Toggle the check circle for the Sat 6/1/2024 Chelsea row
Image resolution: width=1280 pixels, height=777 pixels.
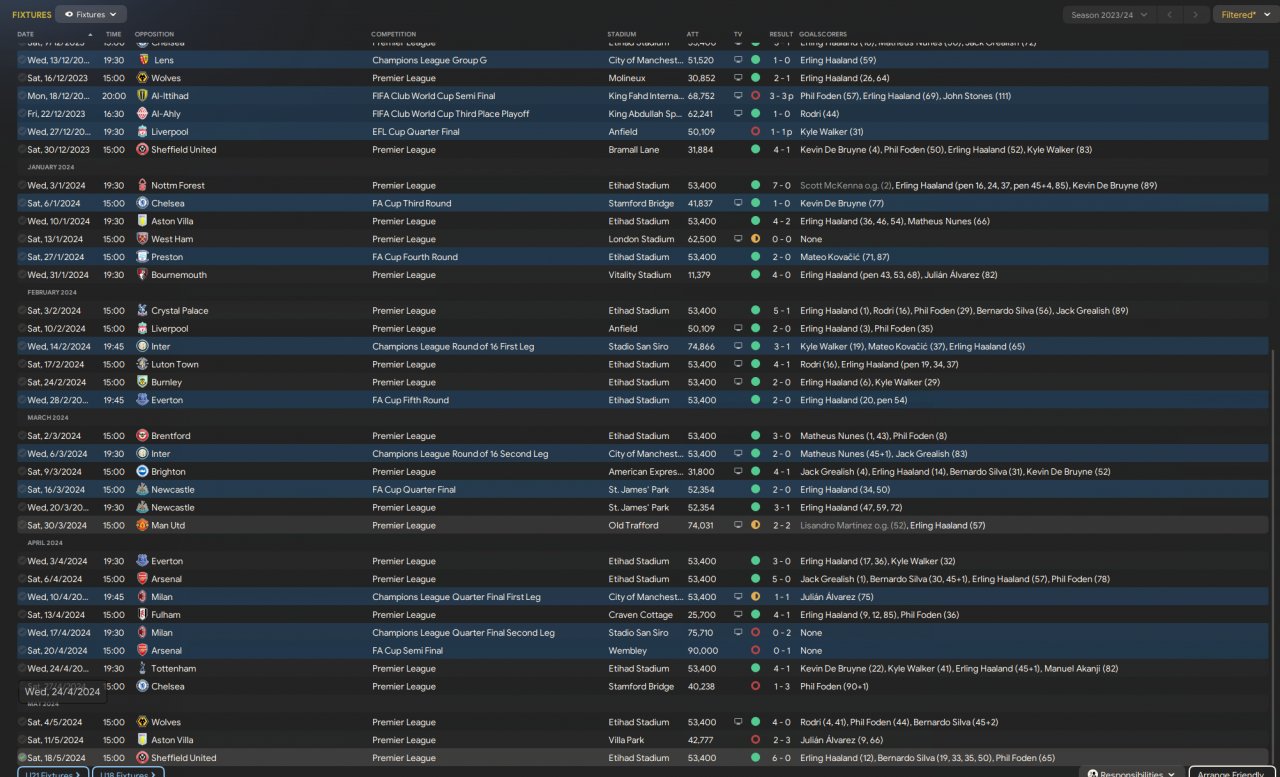tap(22, 203)
